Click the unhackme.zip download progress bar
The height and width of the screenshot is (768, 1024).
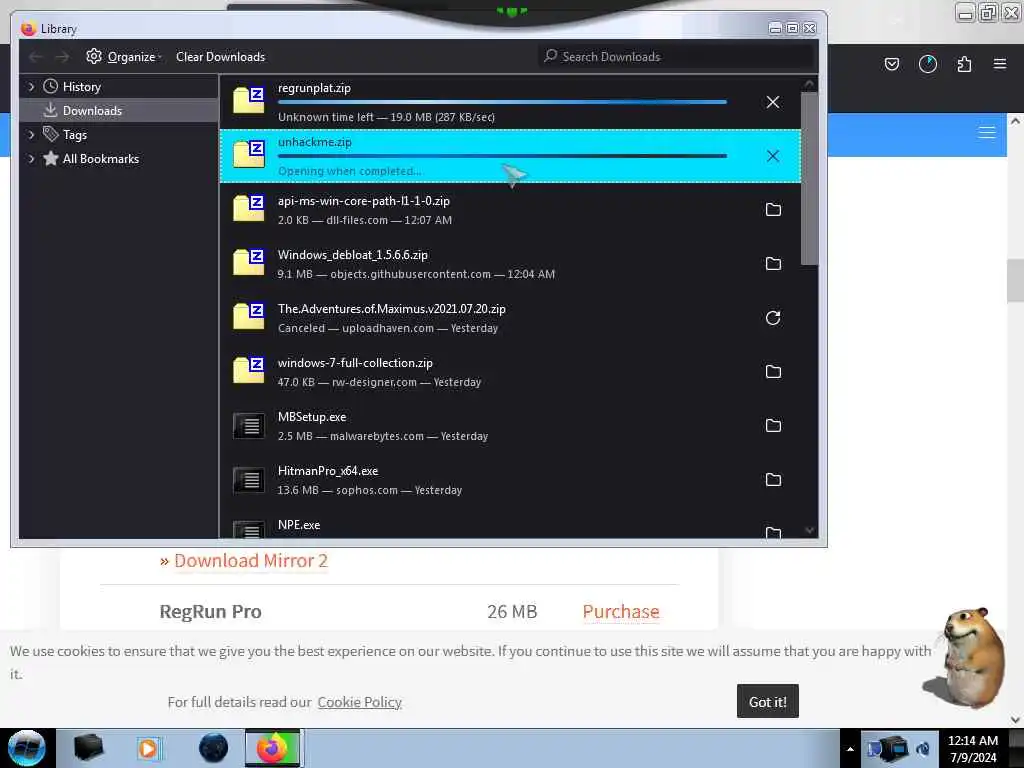click(x=502, y=156)
